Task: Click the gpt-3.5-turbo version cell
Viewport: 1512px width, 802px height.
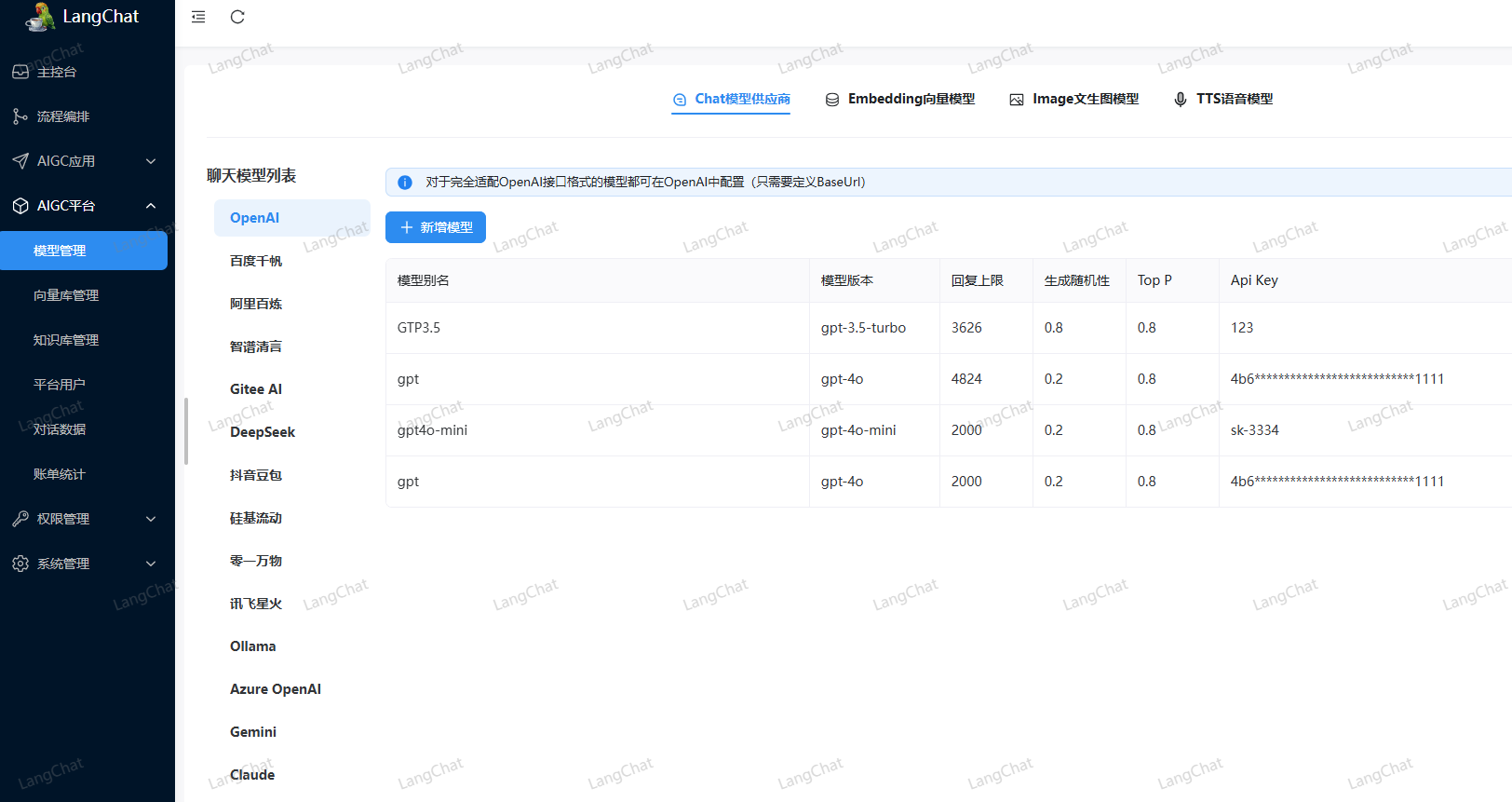Action: [x=875, y=328]
